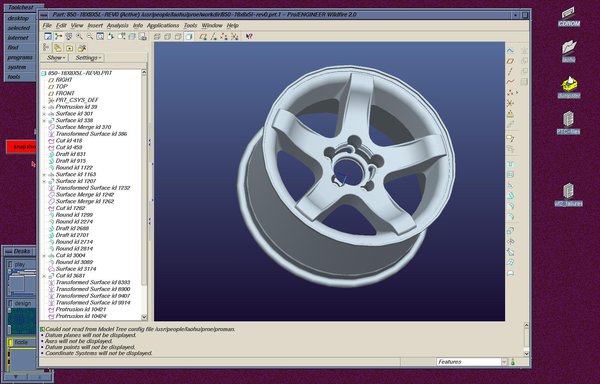
Task: Toggle Datum Planes display icon
Action: pyautogui.click(x=203, y=37)
